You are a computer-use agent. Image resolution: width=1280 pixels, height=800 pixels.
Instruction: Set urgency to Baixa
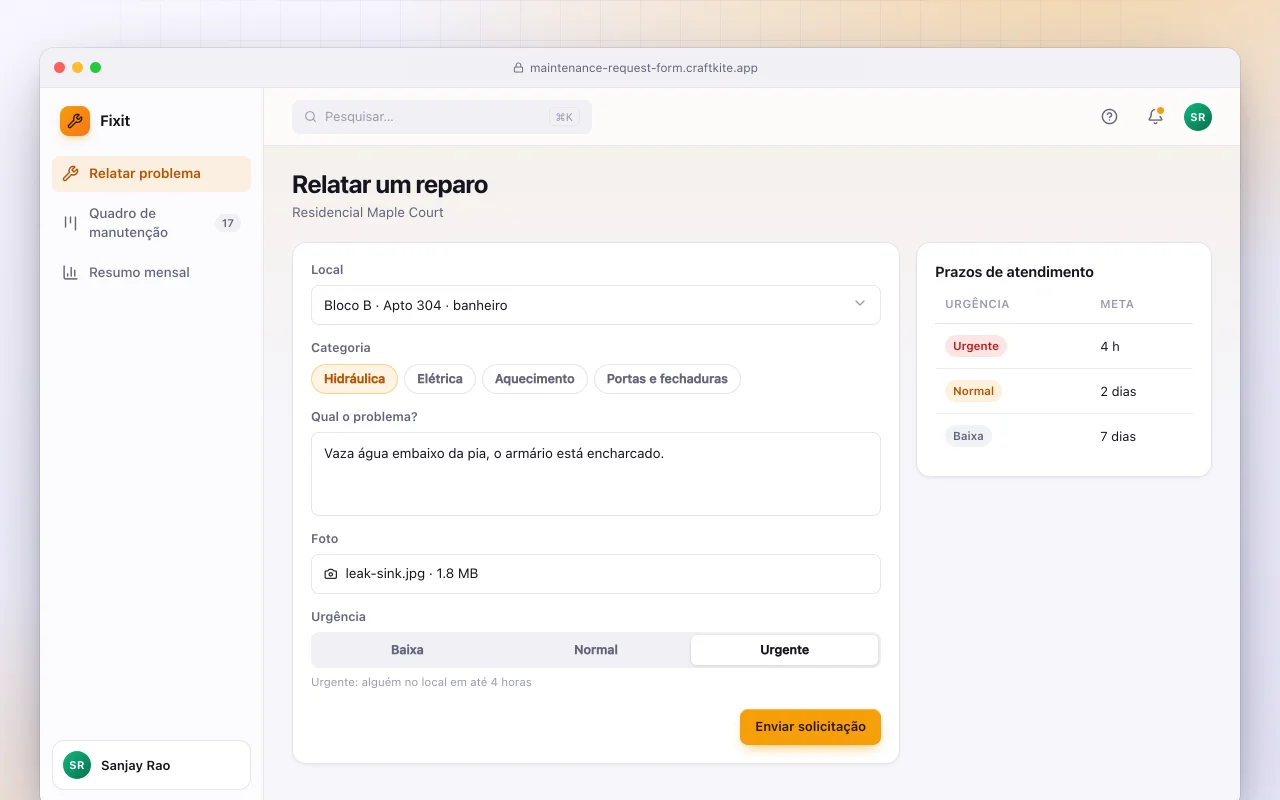(x=407, y=650)
